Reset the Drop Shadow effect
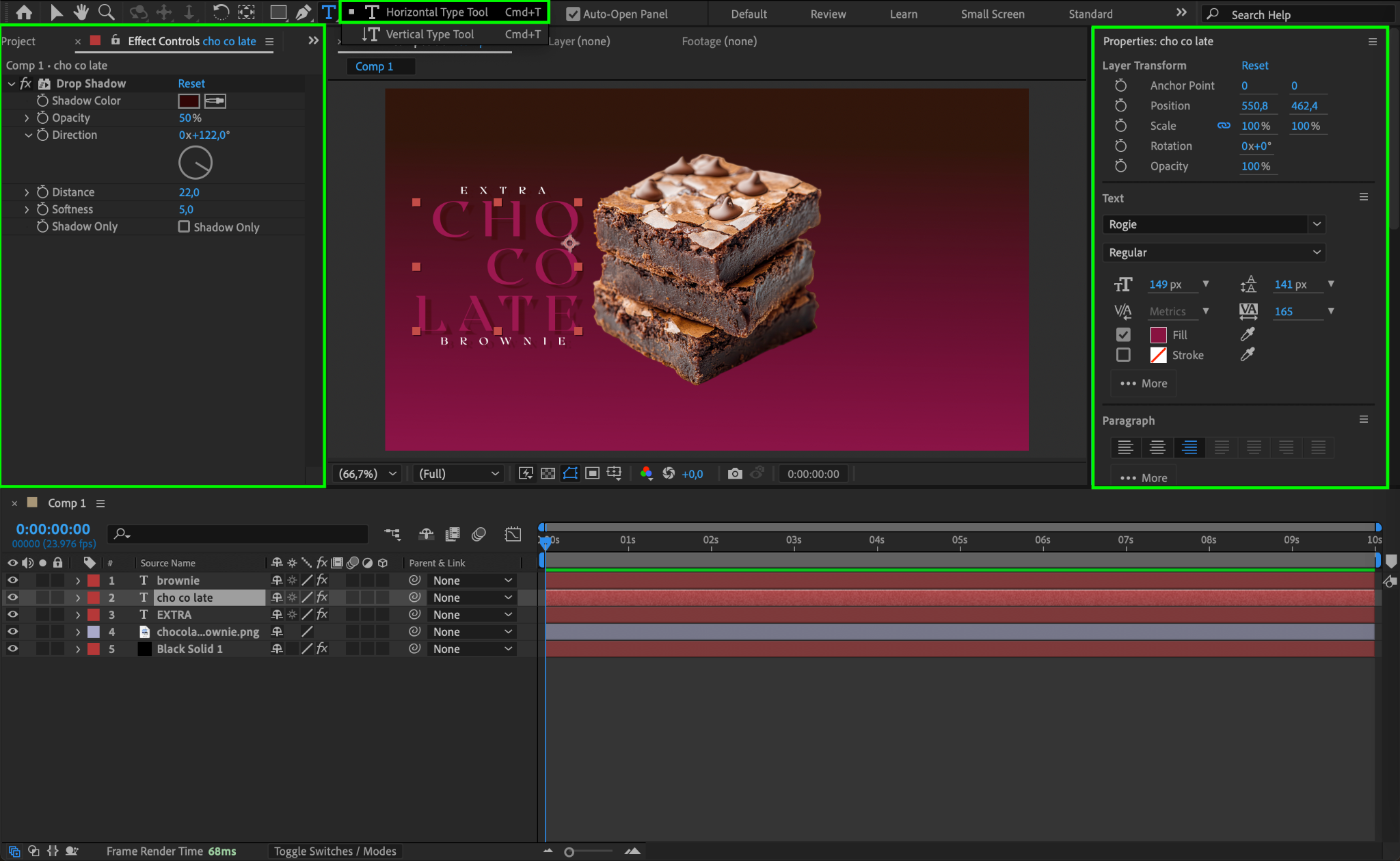The image size is (1400, 861). tap(191, 83)
